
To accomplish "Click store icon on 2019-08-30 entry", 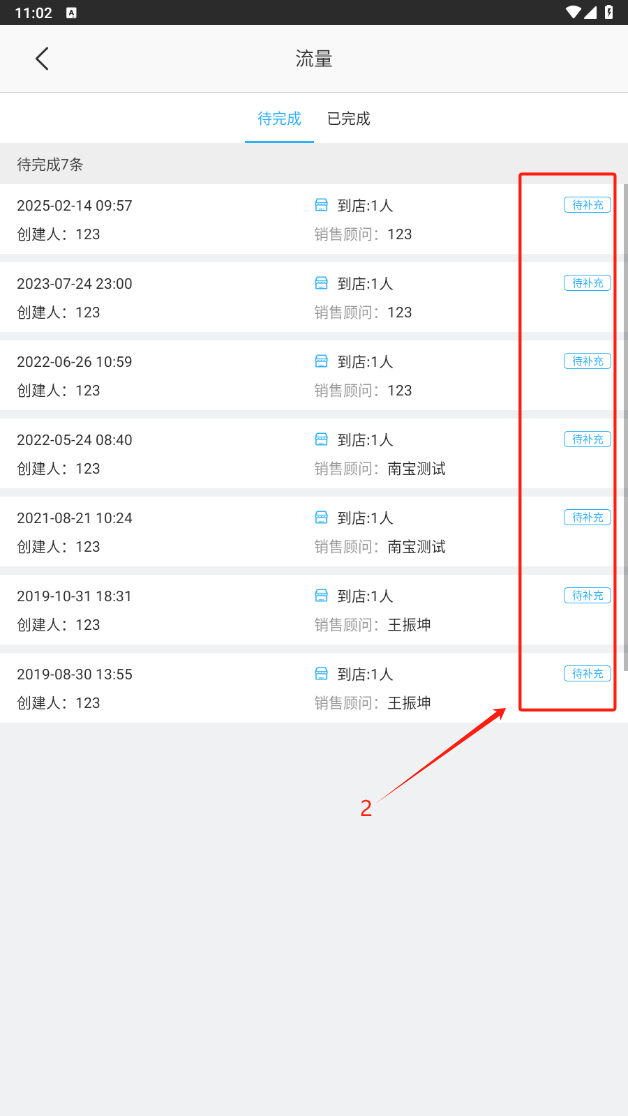I will [x=321, y=673].
